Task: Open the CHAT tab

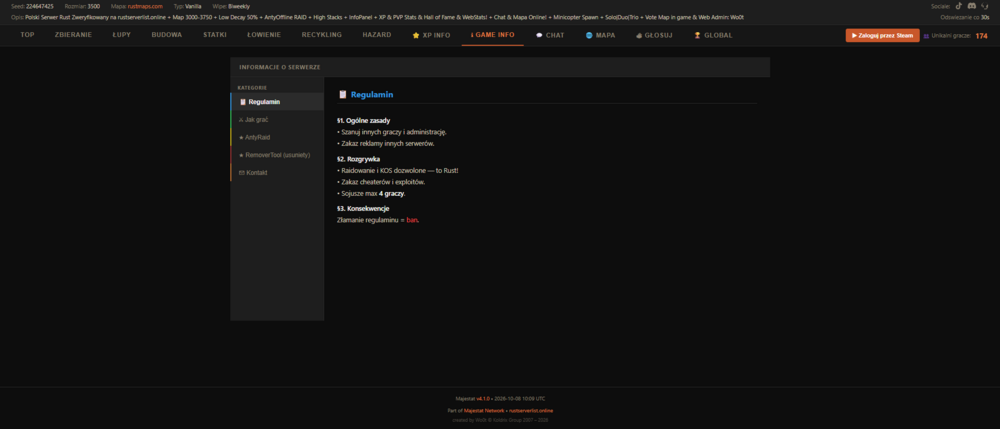Action: point(550,35)
